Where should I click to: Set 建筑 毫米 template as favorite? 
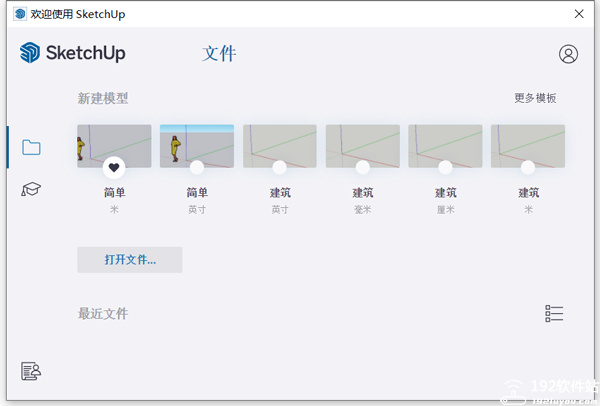tap(362, 168)
